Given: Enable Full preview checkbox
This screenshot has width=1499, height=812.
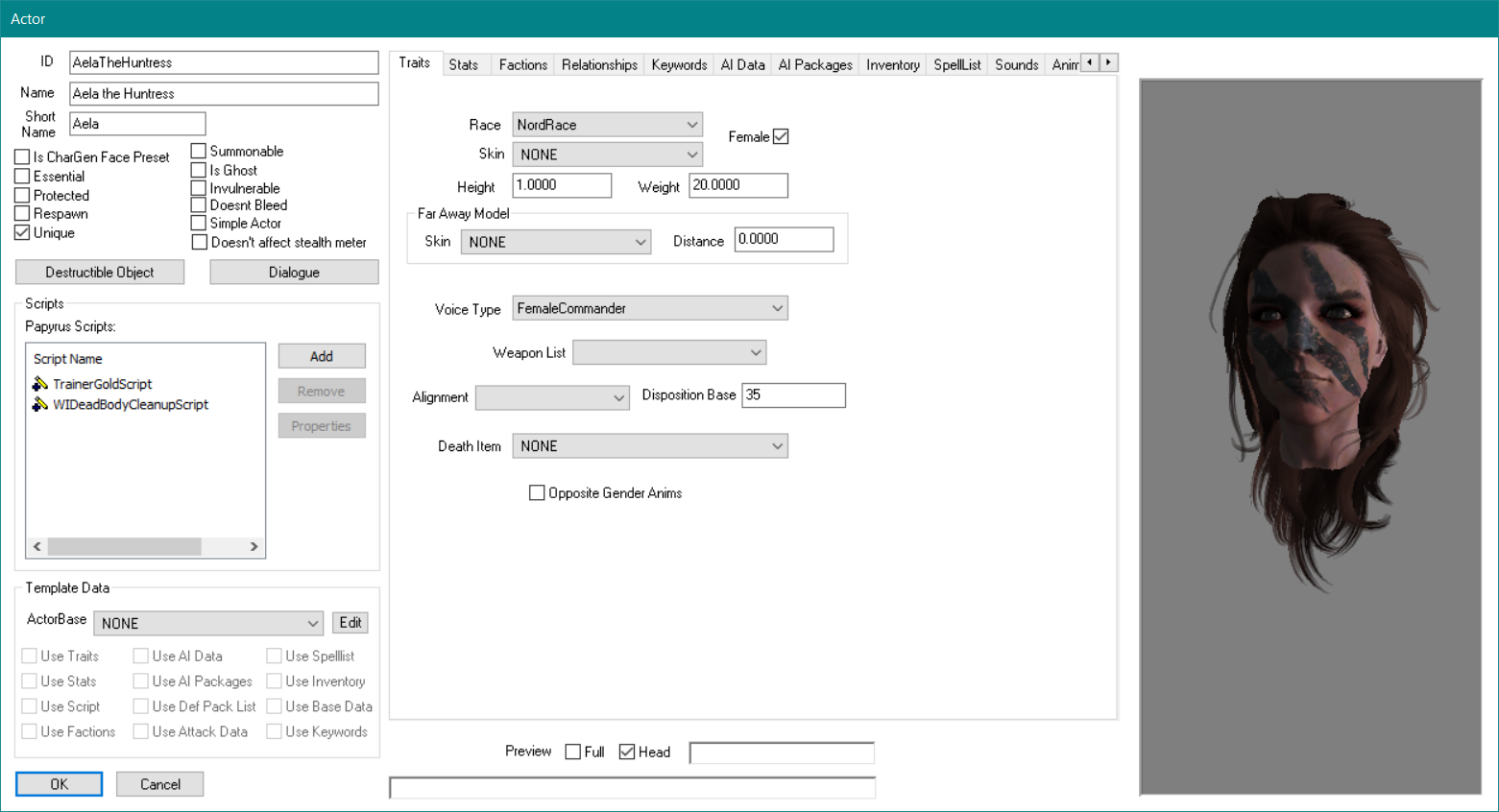Looking at the screenshot, I should (573, 752).
